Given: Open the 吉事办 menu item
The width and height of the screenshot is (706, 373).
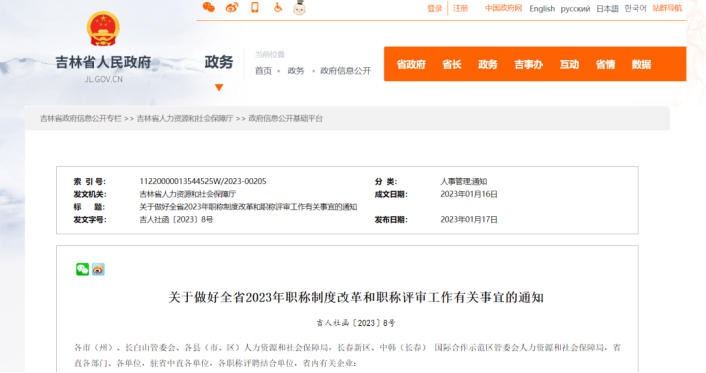Looking at the screenshot, I should tap(529, 64).
